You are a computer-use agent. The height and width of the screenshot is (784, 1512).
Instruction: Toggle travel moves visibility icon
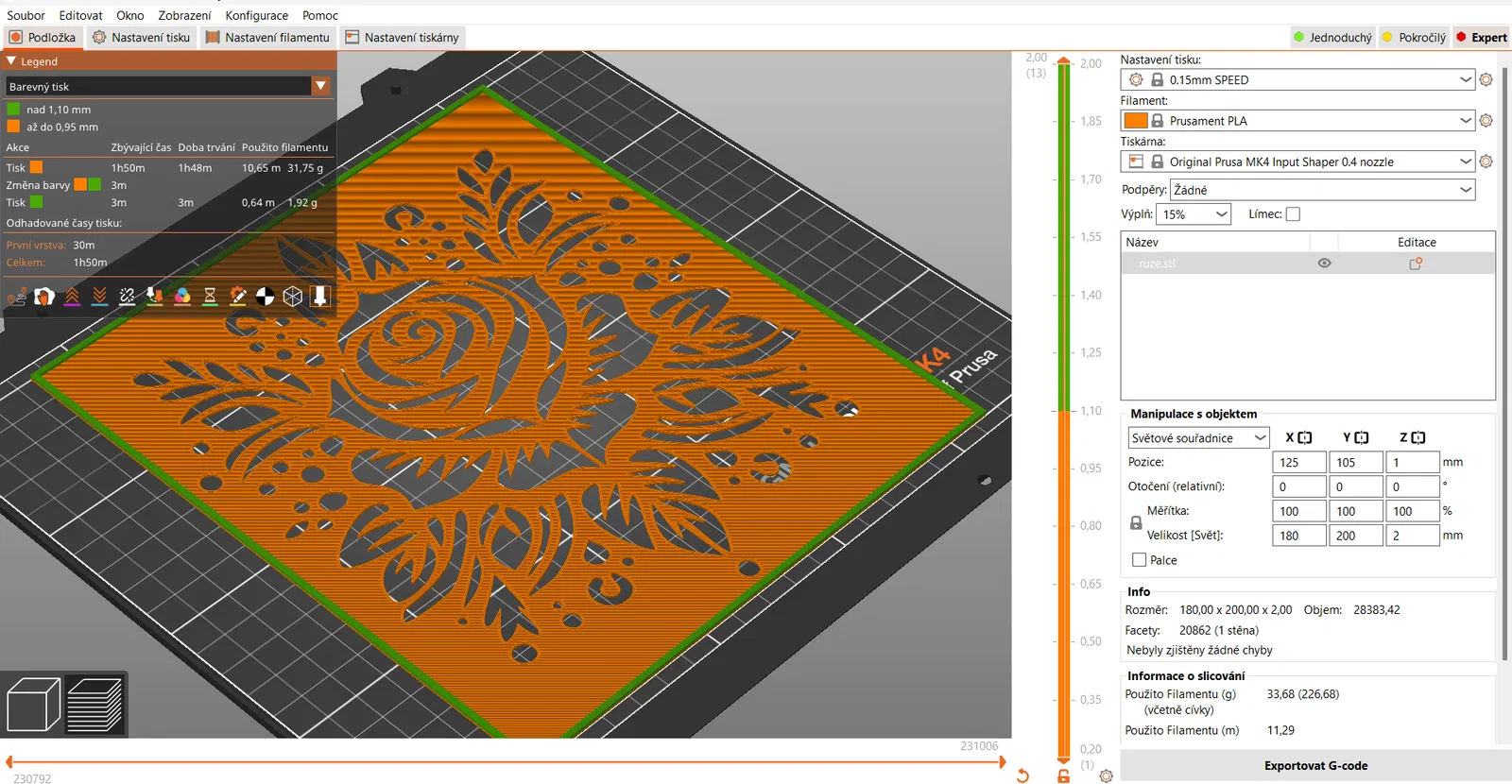point(16,297)
